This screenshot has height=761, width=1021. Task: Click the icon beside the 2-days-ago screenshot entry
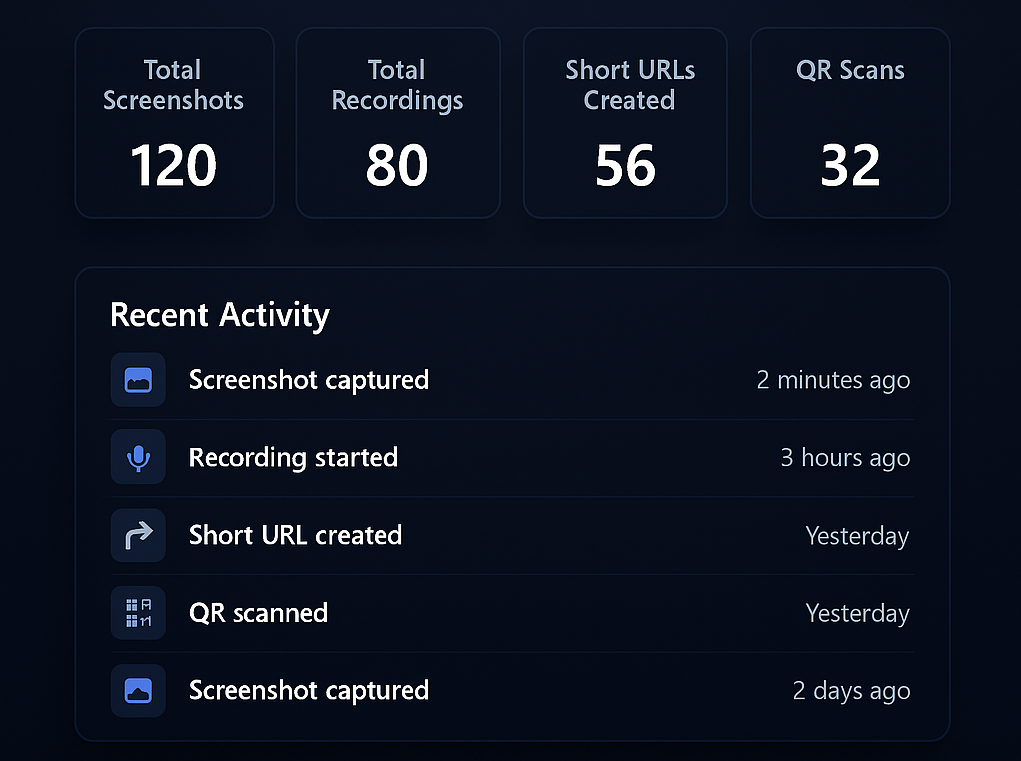point(138,690)
